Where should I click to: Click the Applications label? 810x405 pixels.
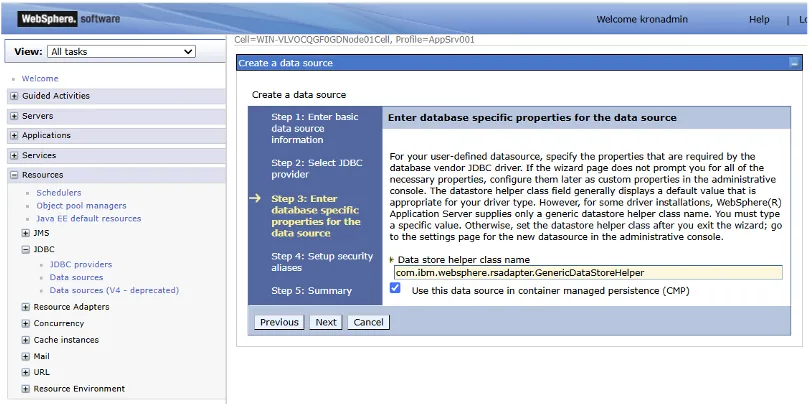pyautogui.click(x=46, y=135)
